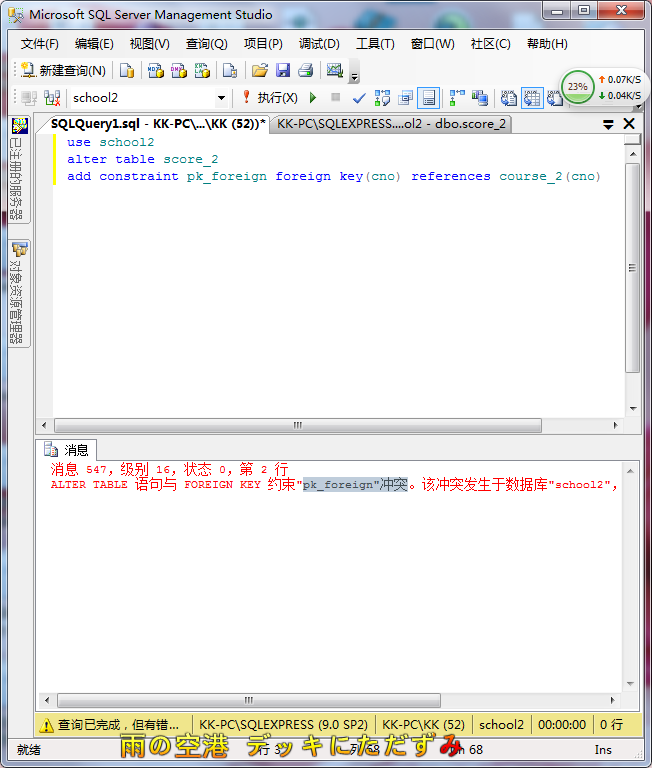Viewport: 652px width, 768px height.
Task: Open the Tools (工具) menu
Action: tap(375, 44)
